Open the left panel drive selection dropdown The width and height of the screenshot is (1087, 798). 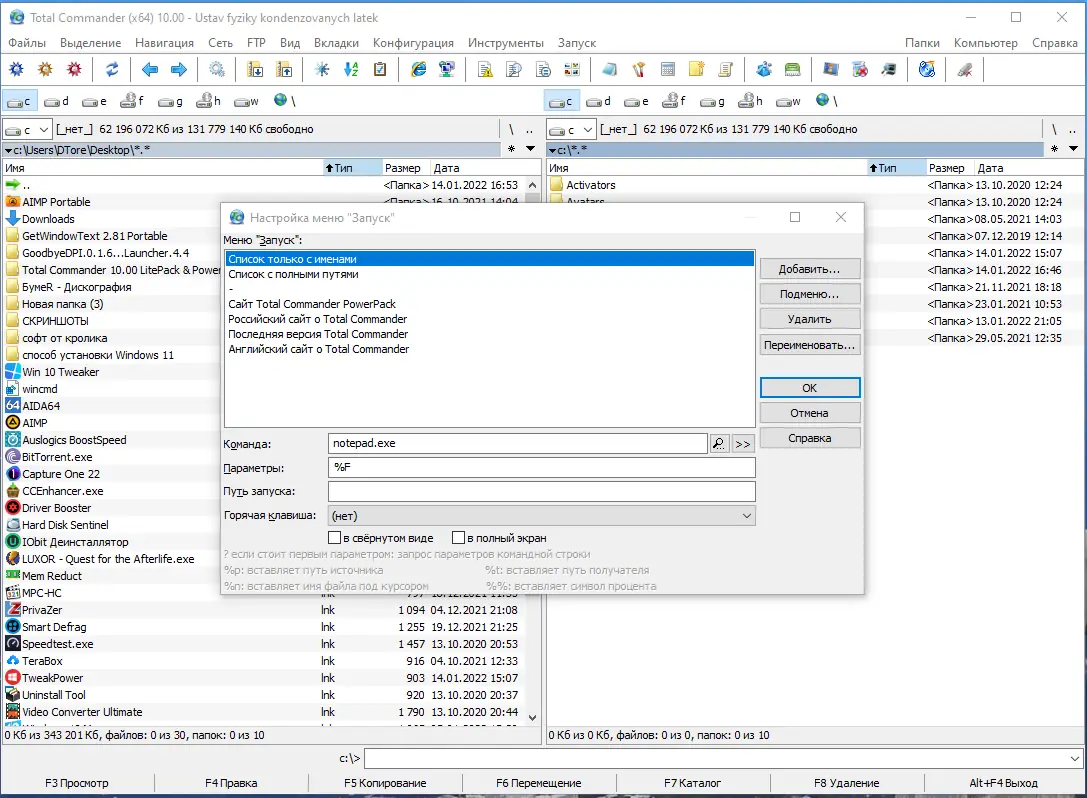[45, 128]
